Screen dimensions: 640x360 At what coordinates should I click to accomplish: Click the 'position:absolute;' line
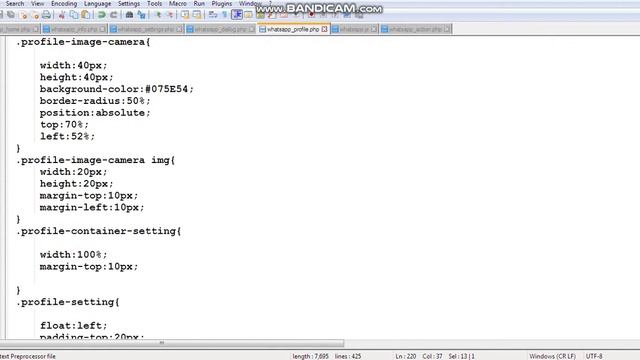pos(95,113)
